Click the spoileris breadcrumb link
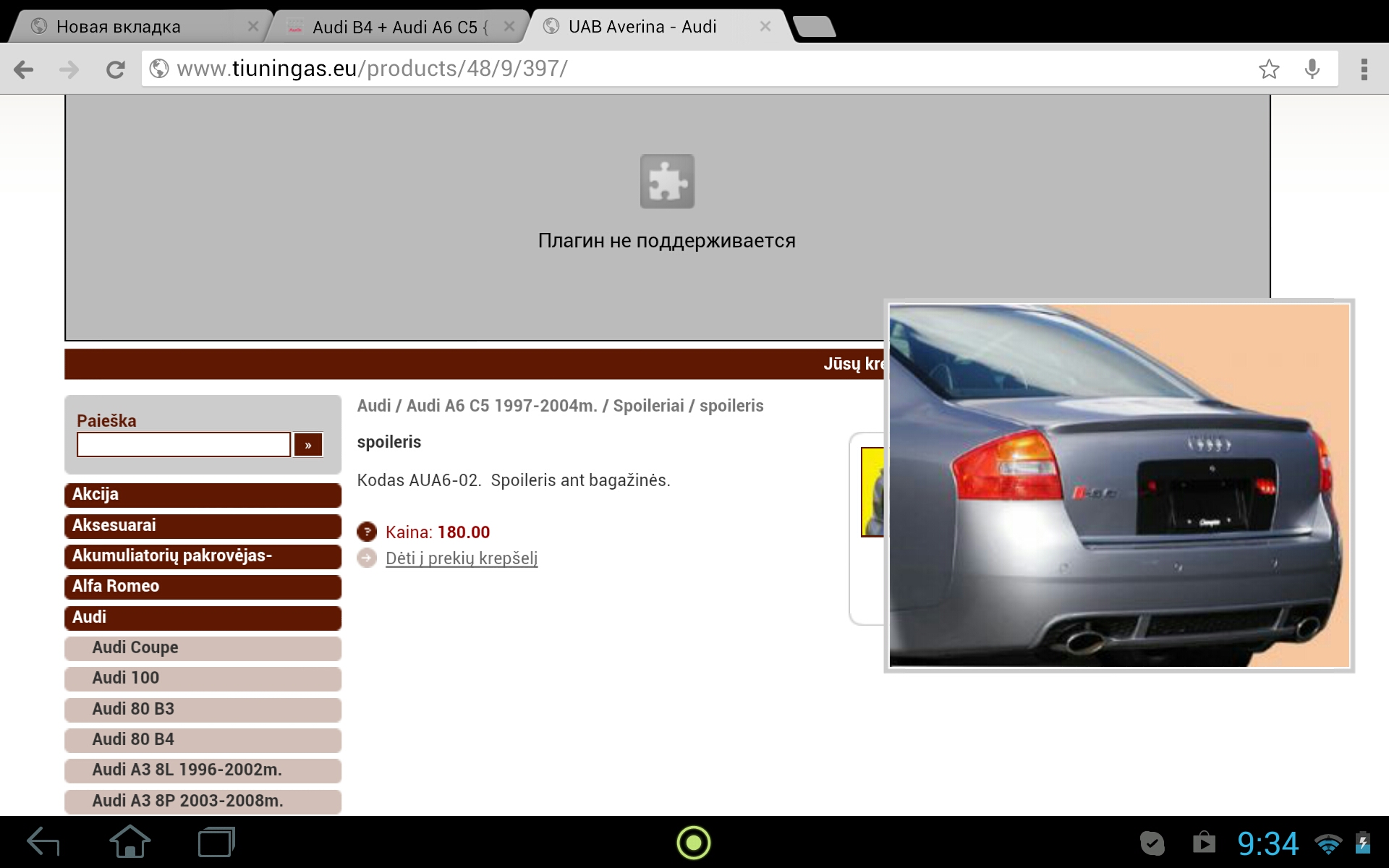 pyautogui.click(x=731, y=406)
